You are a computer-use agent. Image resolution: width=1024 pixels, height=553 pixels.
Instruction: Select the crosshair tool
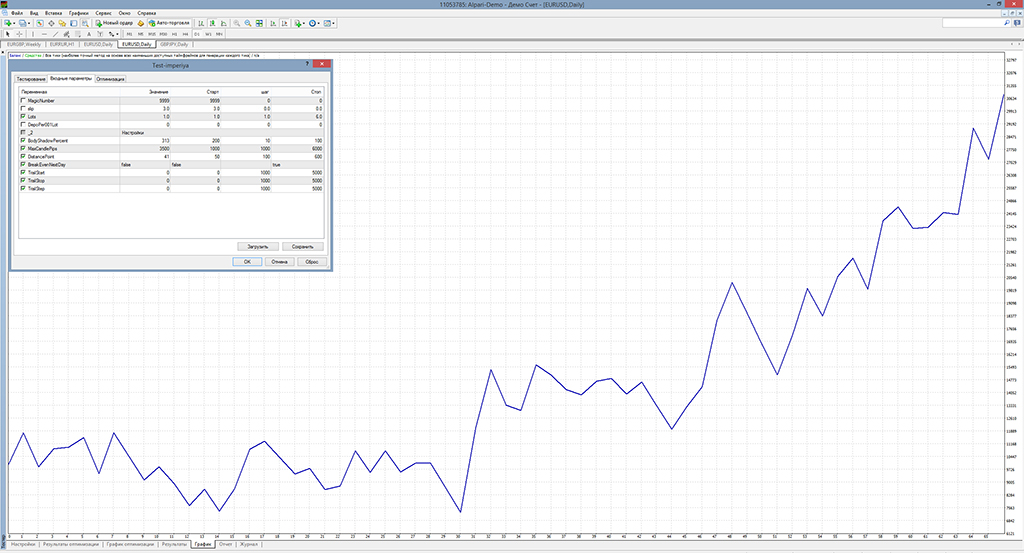click(20, 34)
